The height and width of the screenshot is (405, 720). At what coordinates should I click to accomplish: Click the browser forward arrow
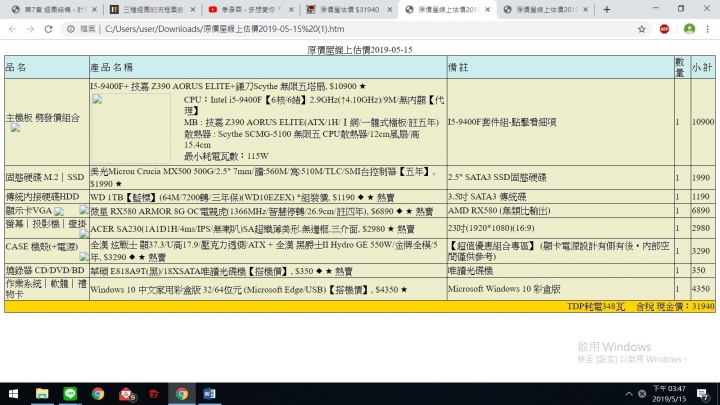pyautogui.click(x=30, y=29)
